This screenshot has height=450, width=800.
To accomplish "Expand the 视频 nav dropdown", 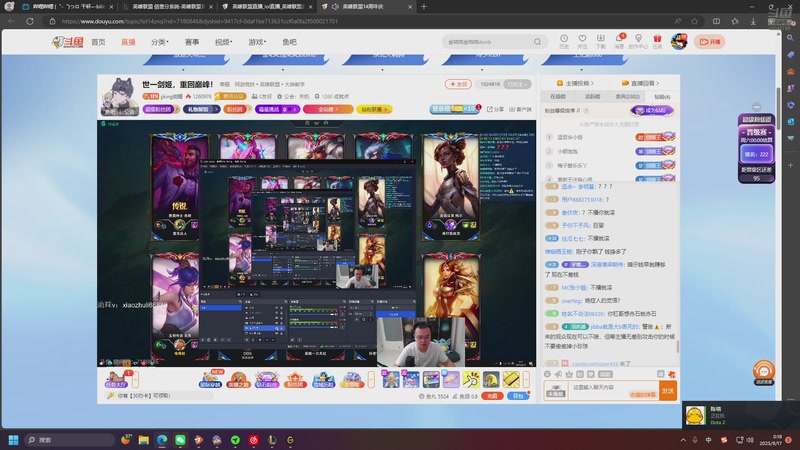I will [x=223, y=42].
